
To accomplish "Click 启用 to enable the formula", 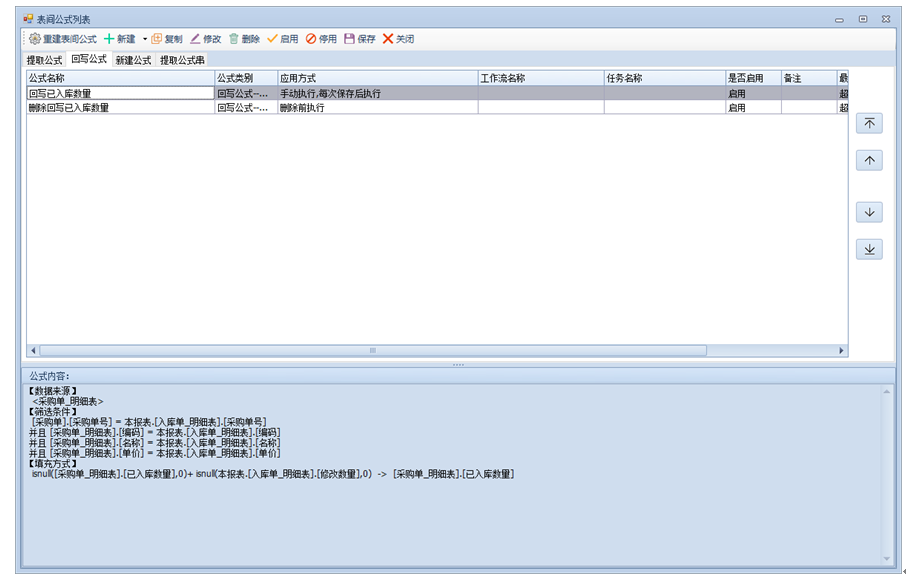I will 282,39.
